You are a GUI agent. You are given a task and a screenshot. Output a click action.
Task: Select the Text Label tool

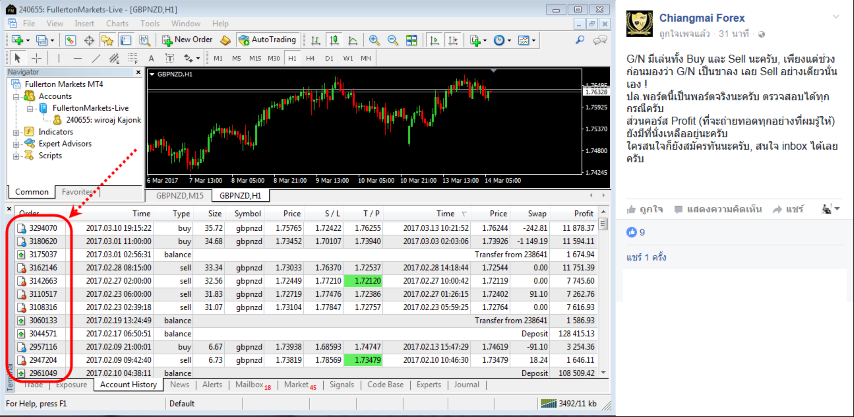170,58
